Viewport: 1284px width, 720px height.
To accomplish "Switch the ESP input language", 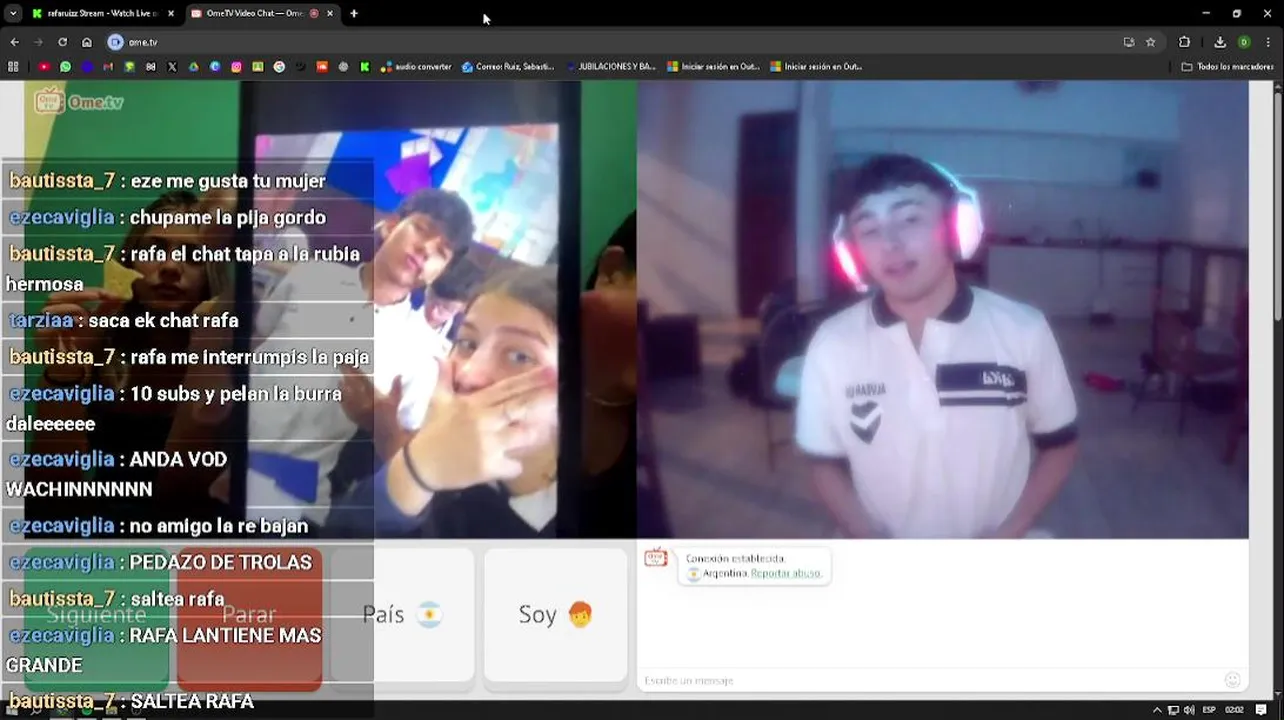I will click(x=1209, y=710).
